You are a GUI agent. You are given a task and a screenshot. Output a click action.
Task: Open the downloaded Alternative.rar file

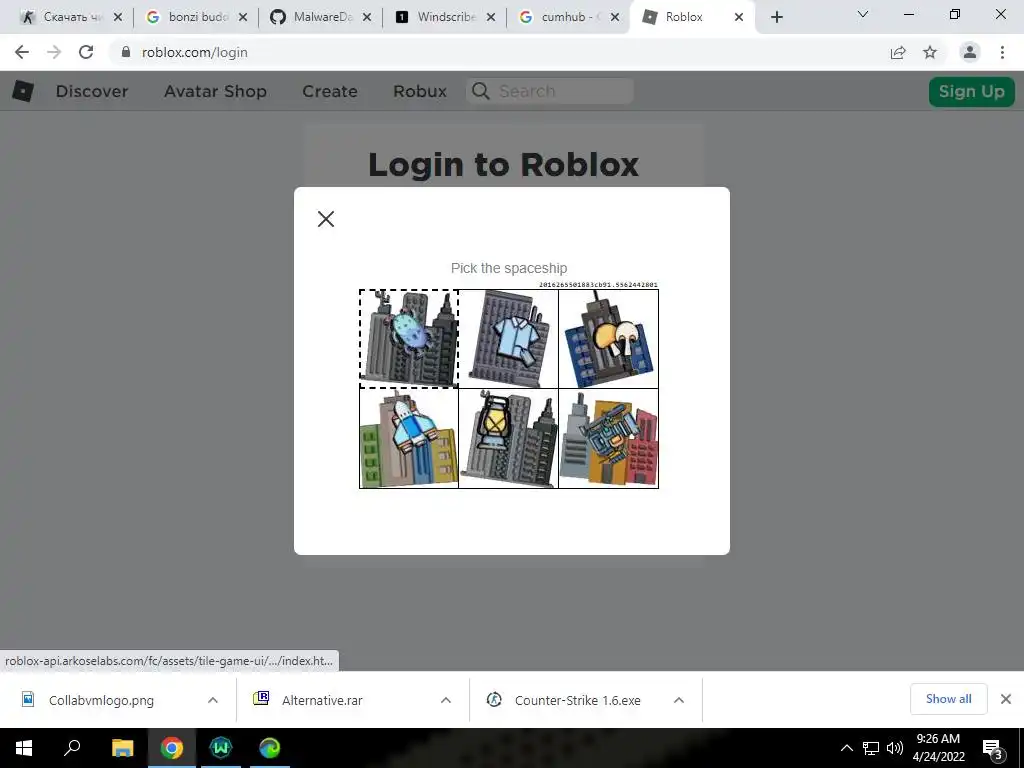pyautogui.click(x=322, y=700)
